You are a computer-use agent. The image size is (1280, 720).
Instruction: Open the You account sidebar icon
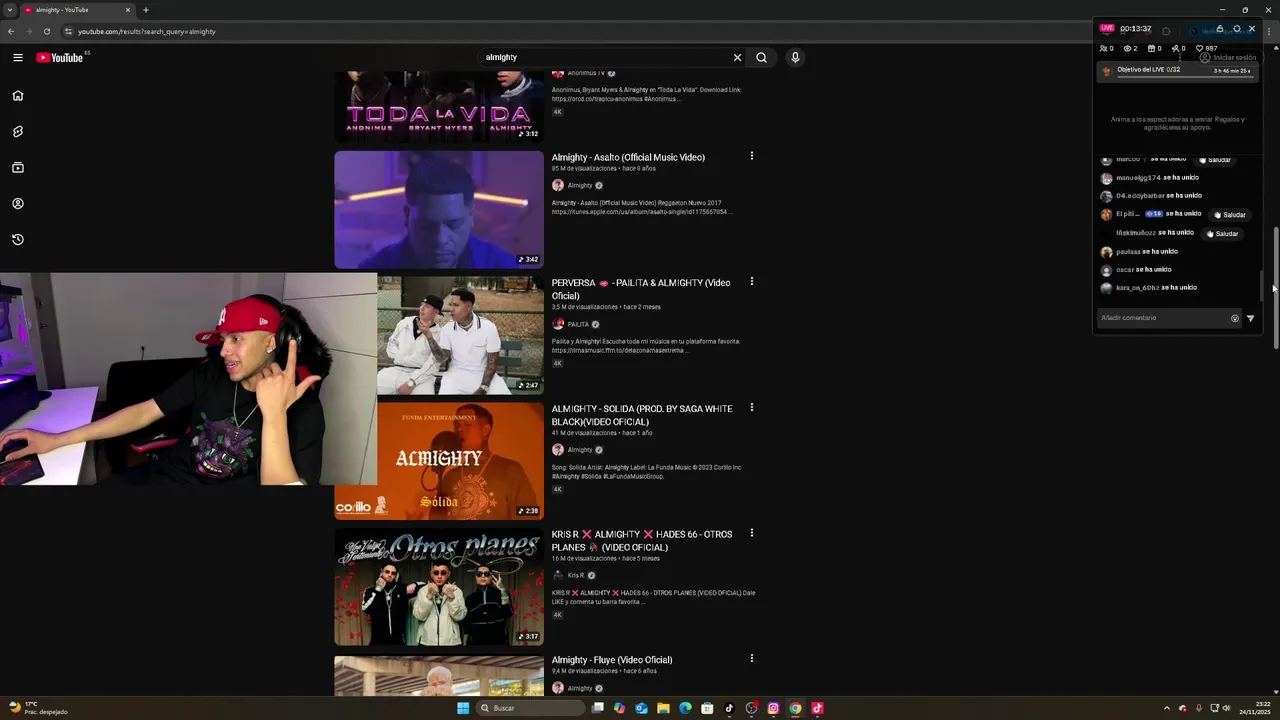[18, 204]
